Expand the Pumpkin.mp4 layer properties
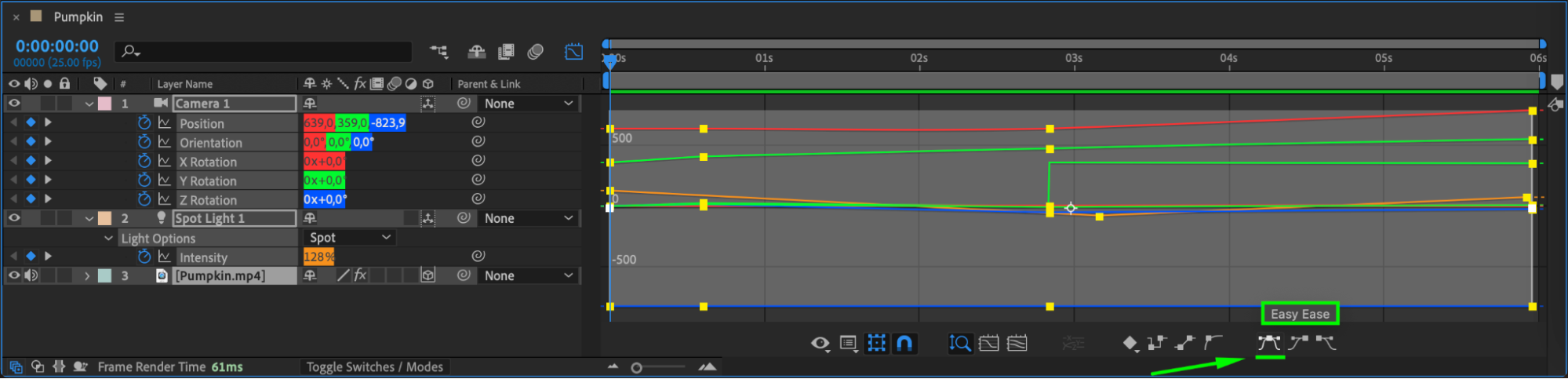The height and width of the screenshot is (379, 1568). coord(87,276)
